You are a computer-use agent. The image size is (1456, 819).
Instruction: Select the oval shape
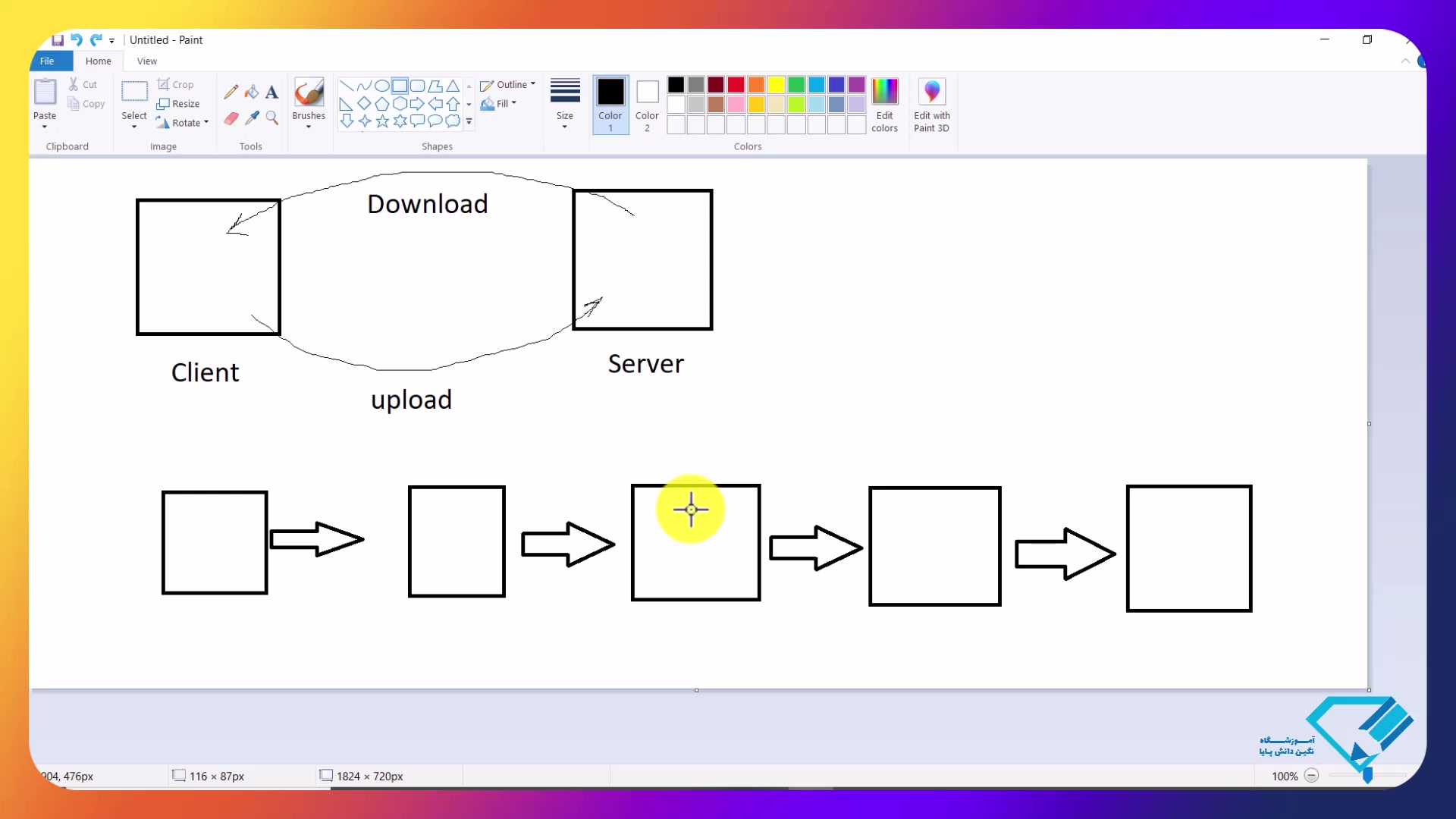click(382, 86)
